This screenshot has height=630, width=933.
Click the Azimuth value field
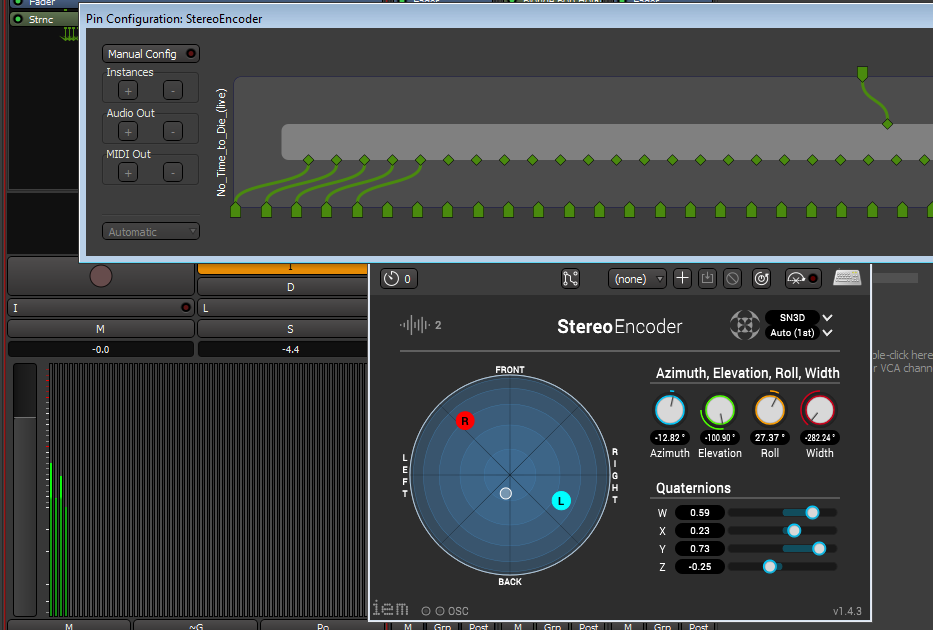pyautogui.click(x=669, y=437)
